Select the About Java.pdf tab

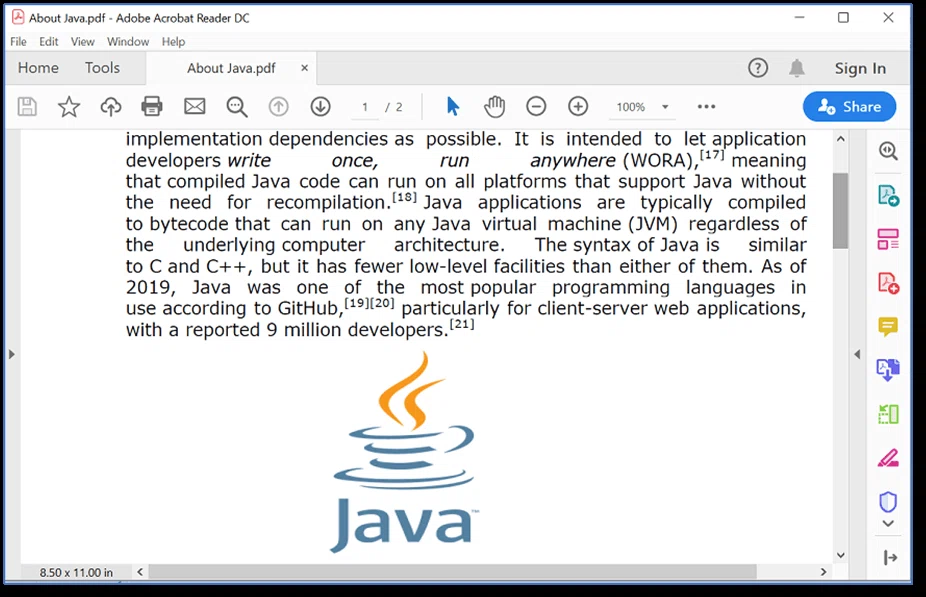pyautogui.click(x=231, y=68)
